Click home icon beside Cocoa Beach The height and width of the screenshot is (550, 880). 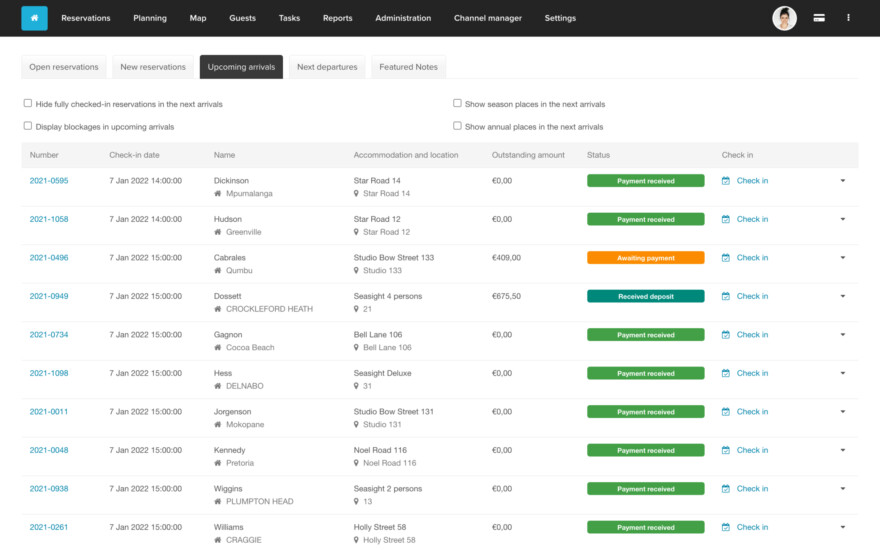218,347
